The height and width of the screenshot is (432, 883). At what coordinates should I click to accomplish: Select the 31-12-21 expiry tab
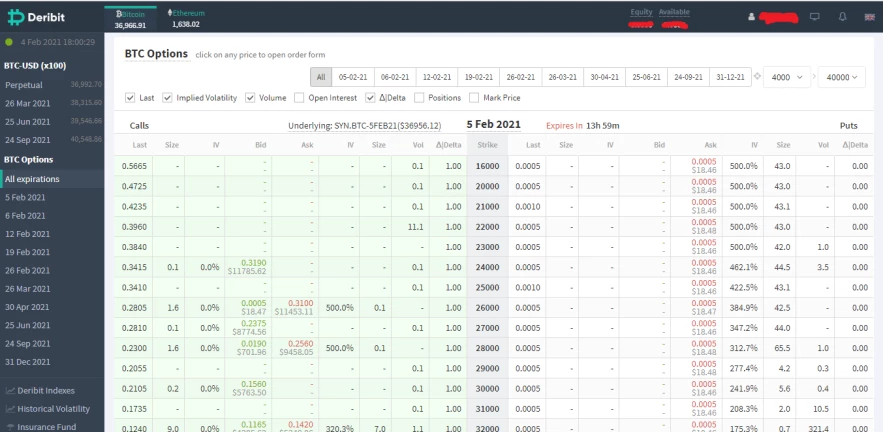[x=730, y=77]
